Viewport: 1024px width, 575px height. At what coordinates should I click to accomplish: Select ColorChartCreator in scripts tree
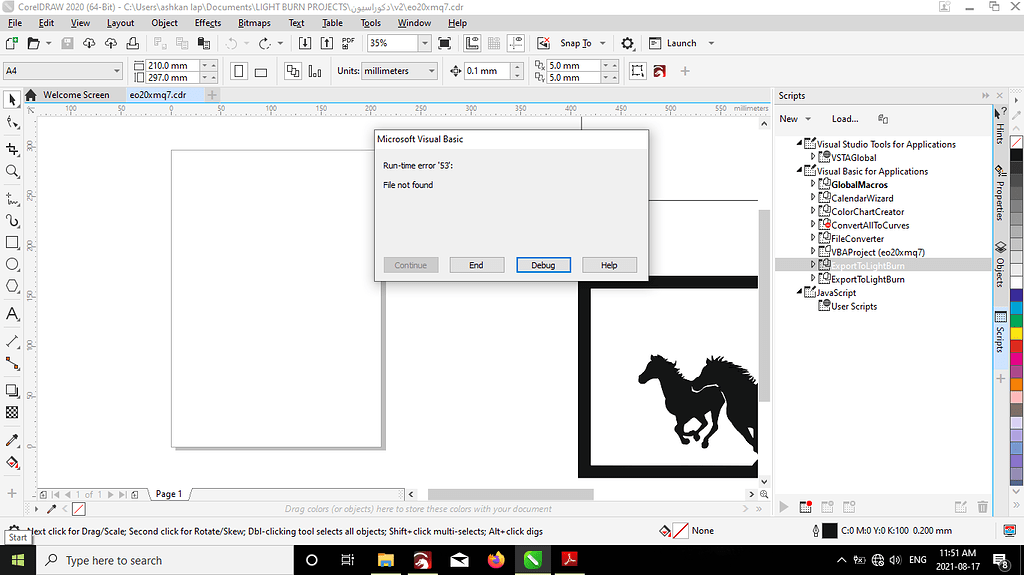(x=867, y=212)
